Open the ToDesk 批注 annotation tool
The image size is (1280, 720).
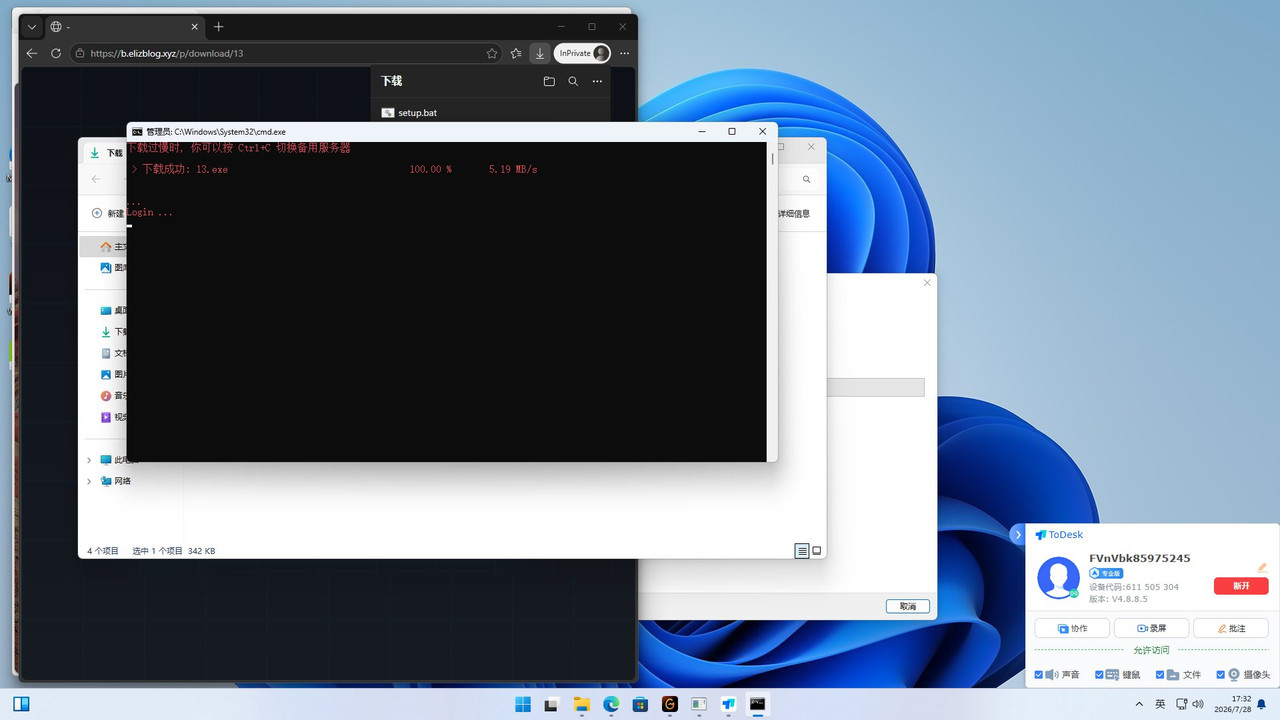point(1231,628)
